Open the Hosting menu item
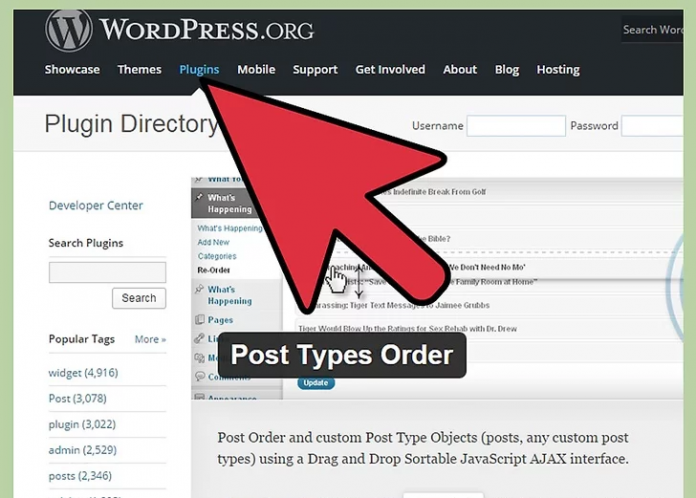Image resolution: width=696 pixels, height=498 pixels. (557, 70)
